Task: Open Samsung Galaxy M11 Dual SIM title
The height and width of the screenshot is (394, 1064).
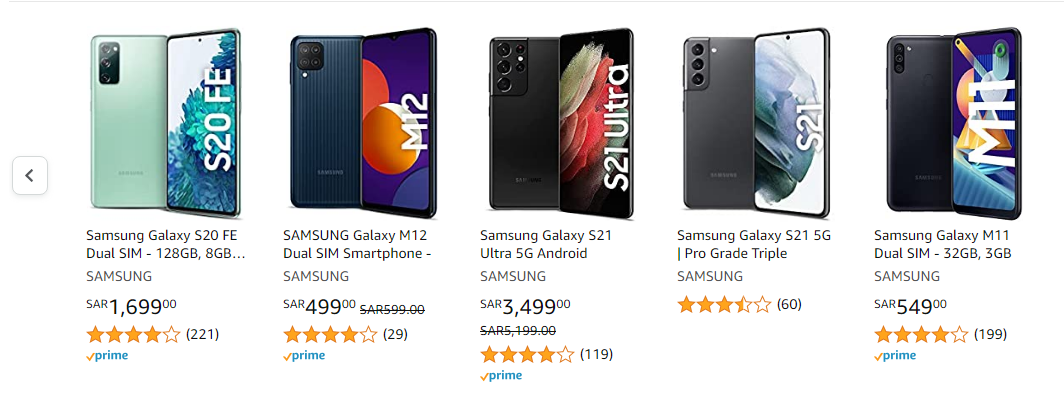Action: click(x=943, y=245)
